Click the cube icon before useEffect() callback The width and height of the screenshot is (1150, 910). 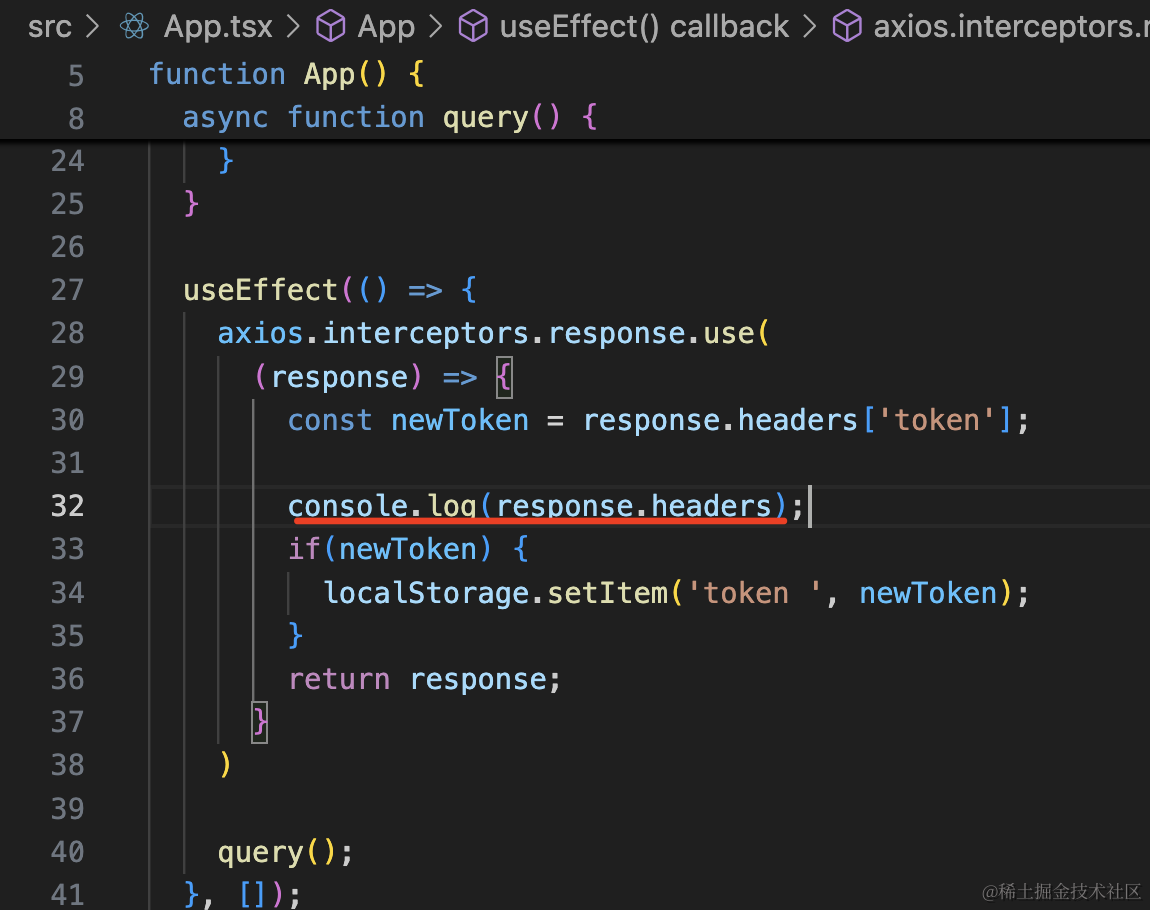(473, 27)
